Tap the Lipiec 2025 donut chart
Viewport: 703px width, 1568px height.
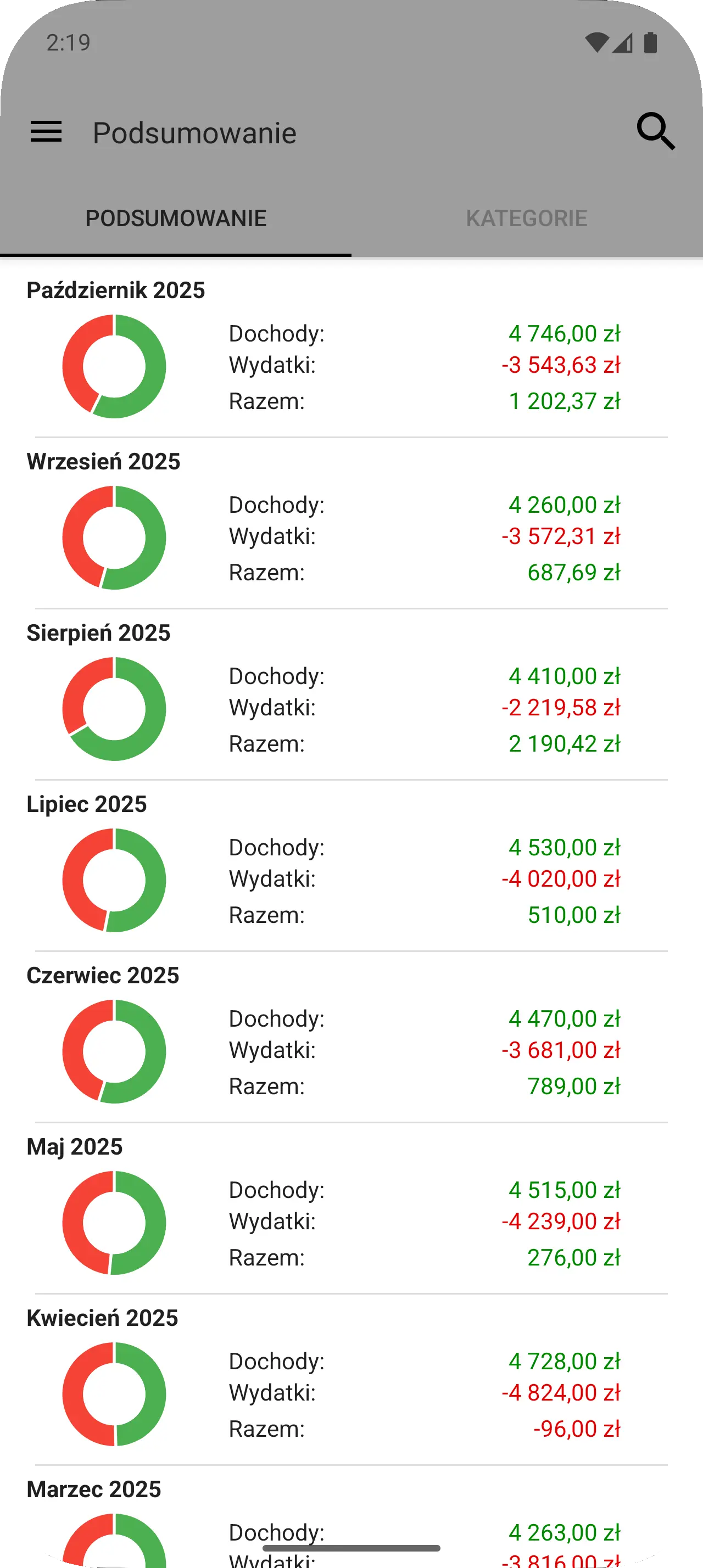[114, 880]
